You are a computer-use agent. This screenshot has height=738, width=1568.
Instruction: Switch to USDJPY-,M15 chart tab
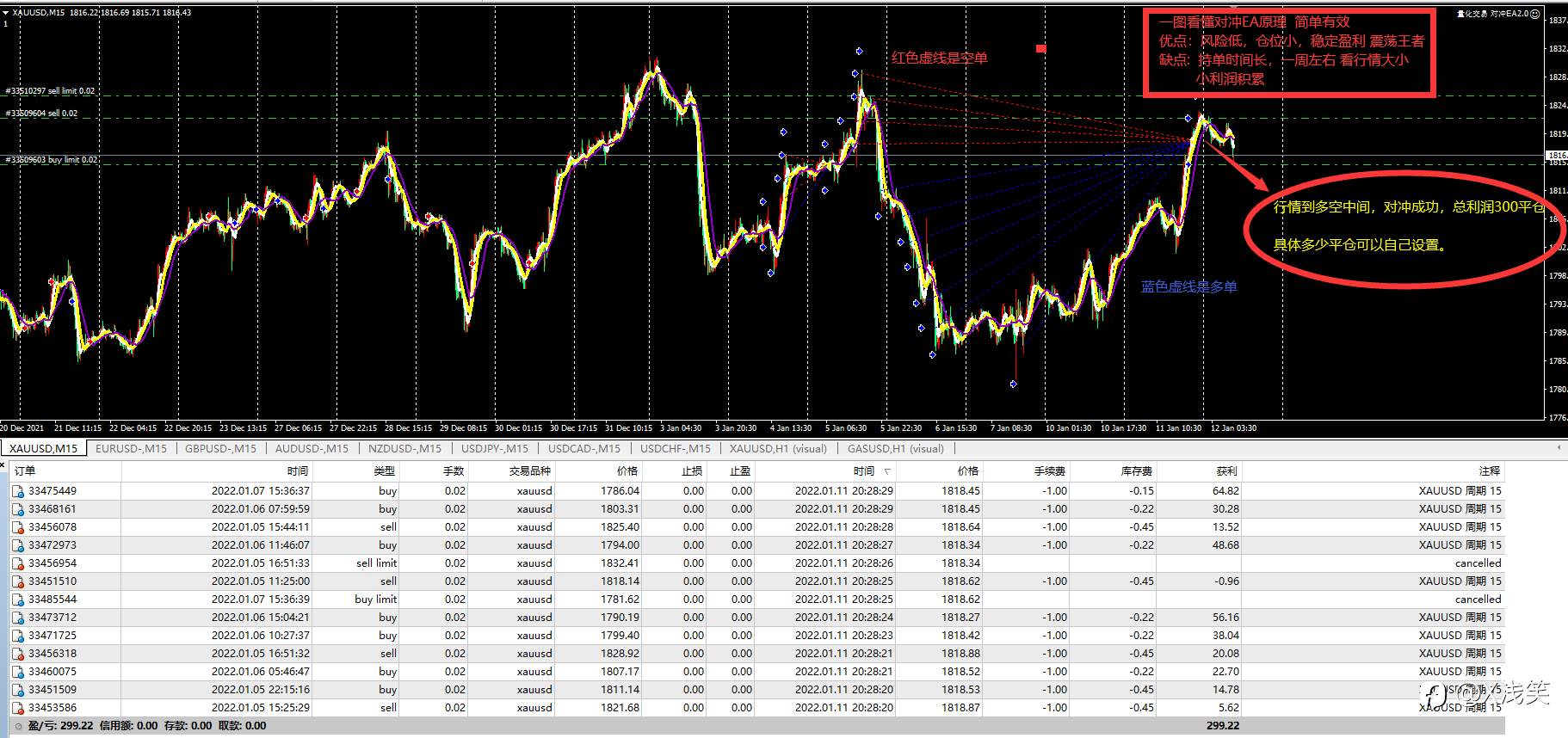tap(495, 448)
